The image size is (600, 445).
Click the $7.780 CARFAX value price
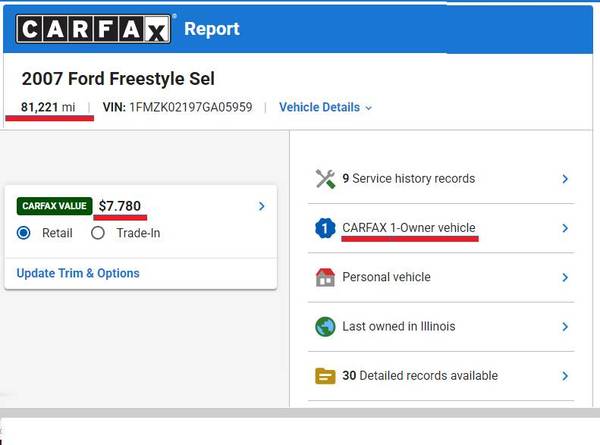point(119,207)
